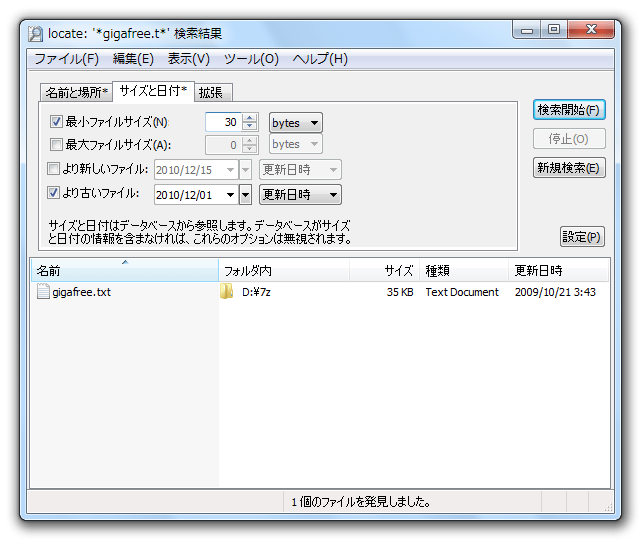Minimize the locate window
Screen dimensions: 643x543
[x=527, y=30]
